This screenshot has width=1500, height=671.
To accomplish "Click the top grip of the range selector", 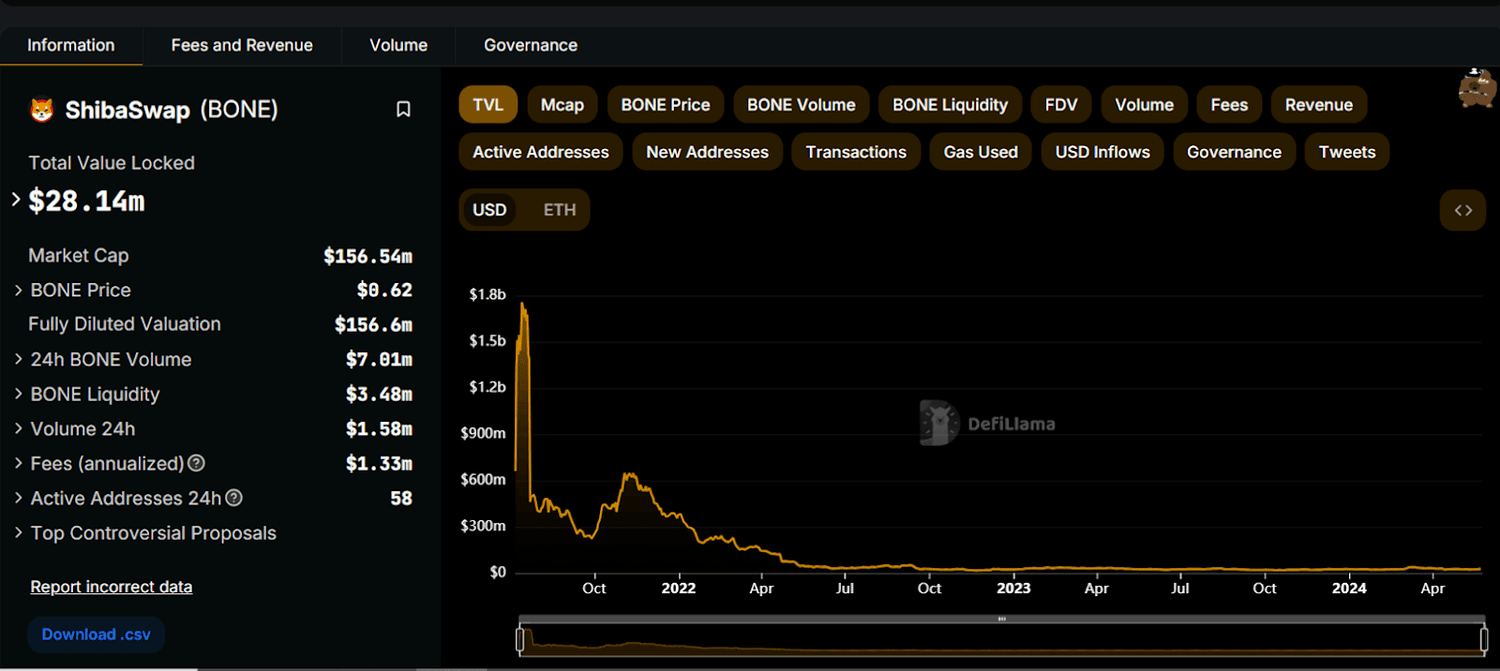I will pos(1002,619).
